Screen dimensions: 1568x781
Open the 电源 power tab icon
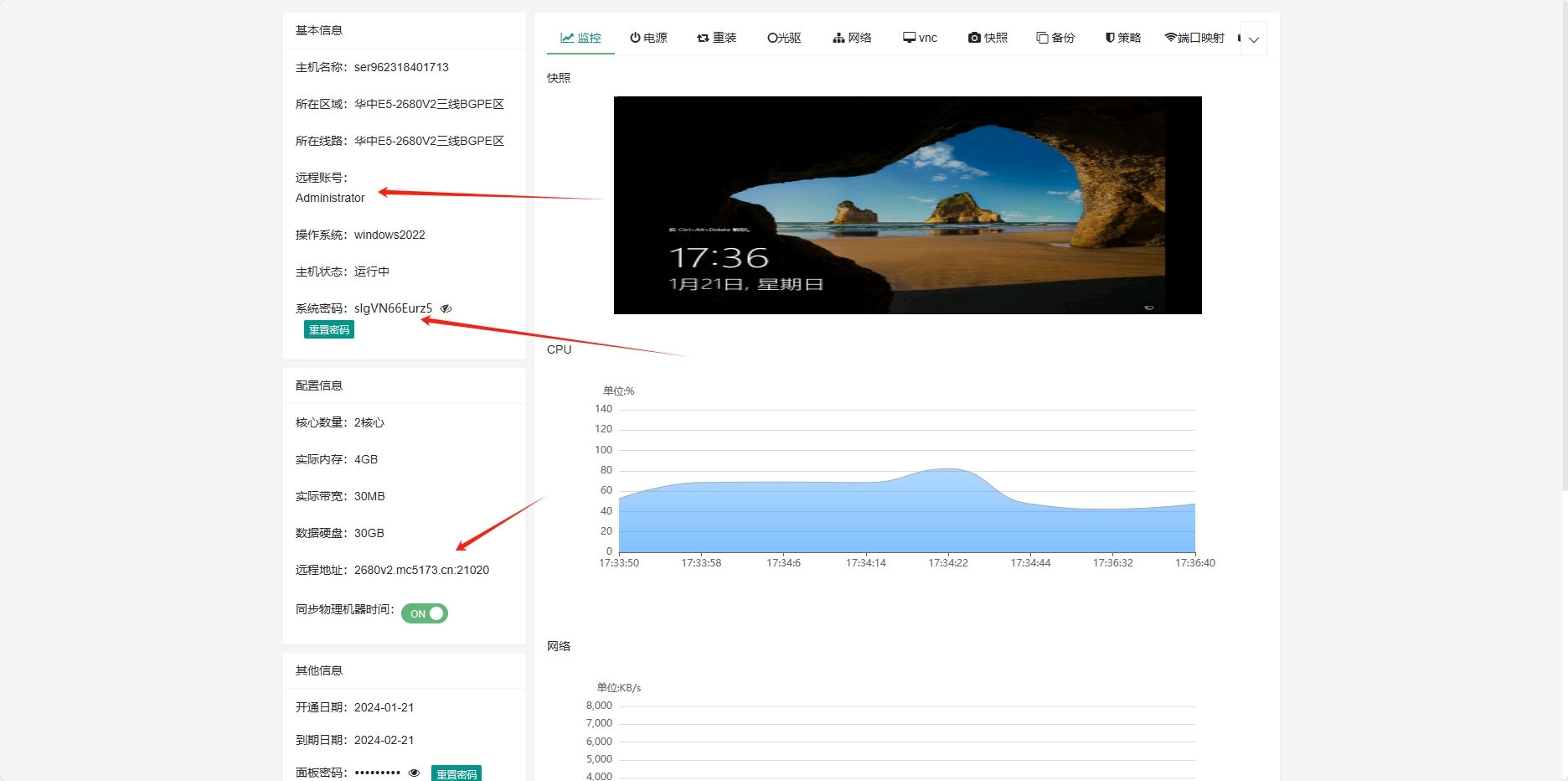636,38
